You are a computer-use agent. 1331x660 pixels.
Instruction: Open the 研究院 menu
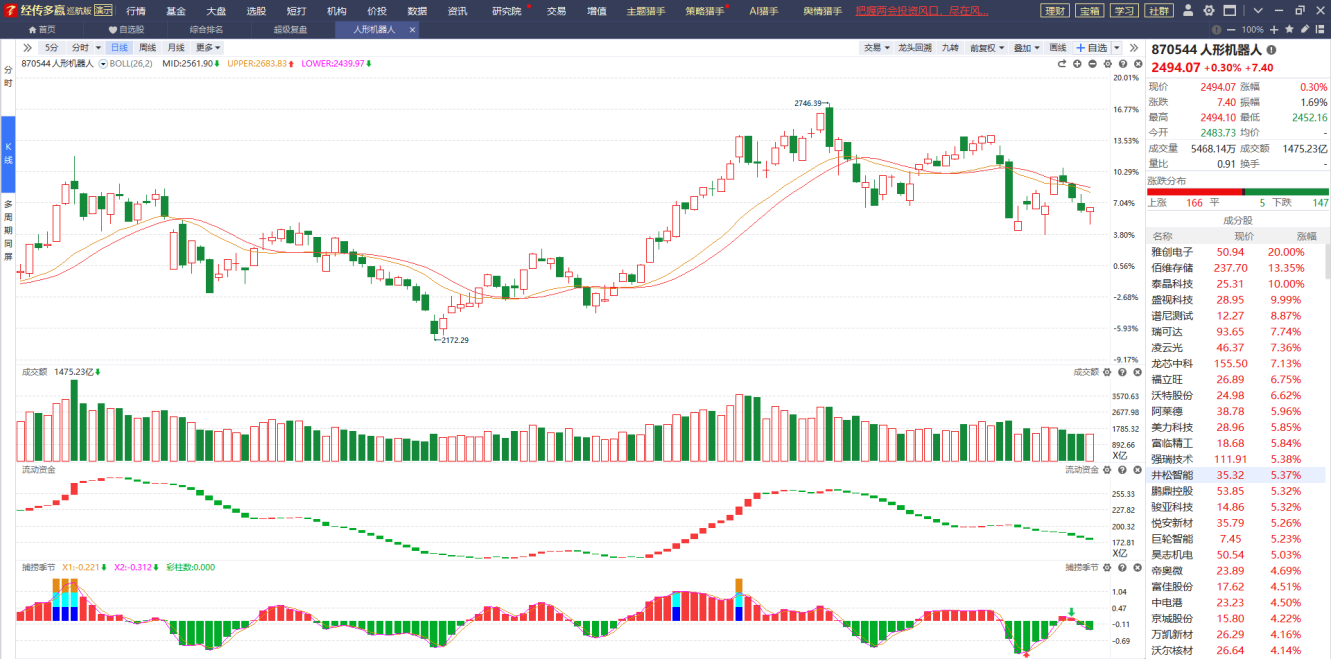coord(507,11)
